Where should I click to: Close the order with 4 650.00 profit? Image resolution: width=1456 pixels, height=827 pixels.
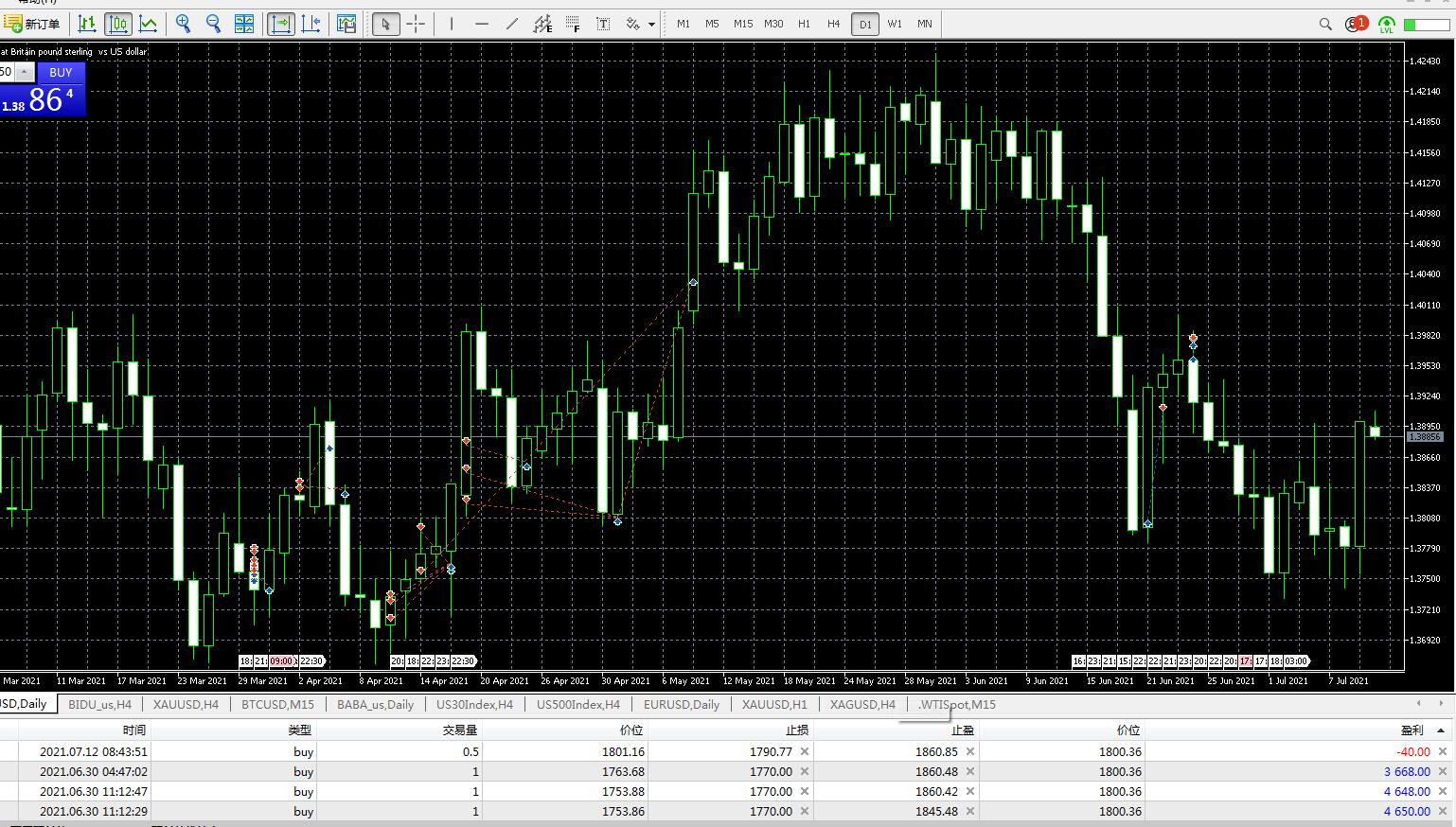pyautogui.click(x=1444, y=811)
